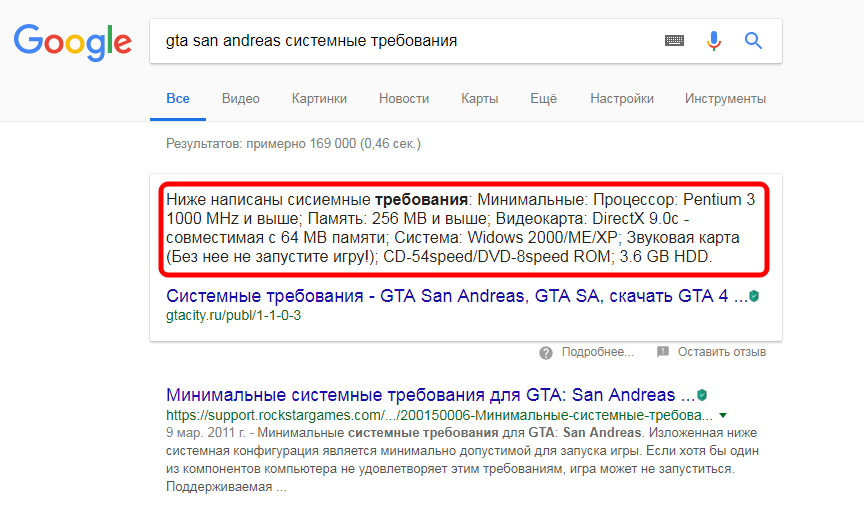Open the Настройки settings menu
Viewport: 864px width, 507px height.
pos(622,99)
